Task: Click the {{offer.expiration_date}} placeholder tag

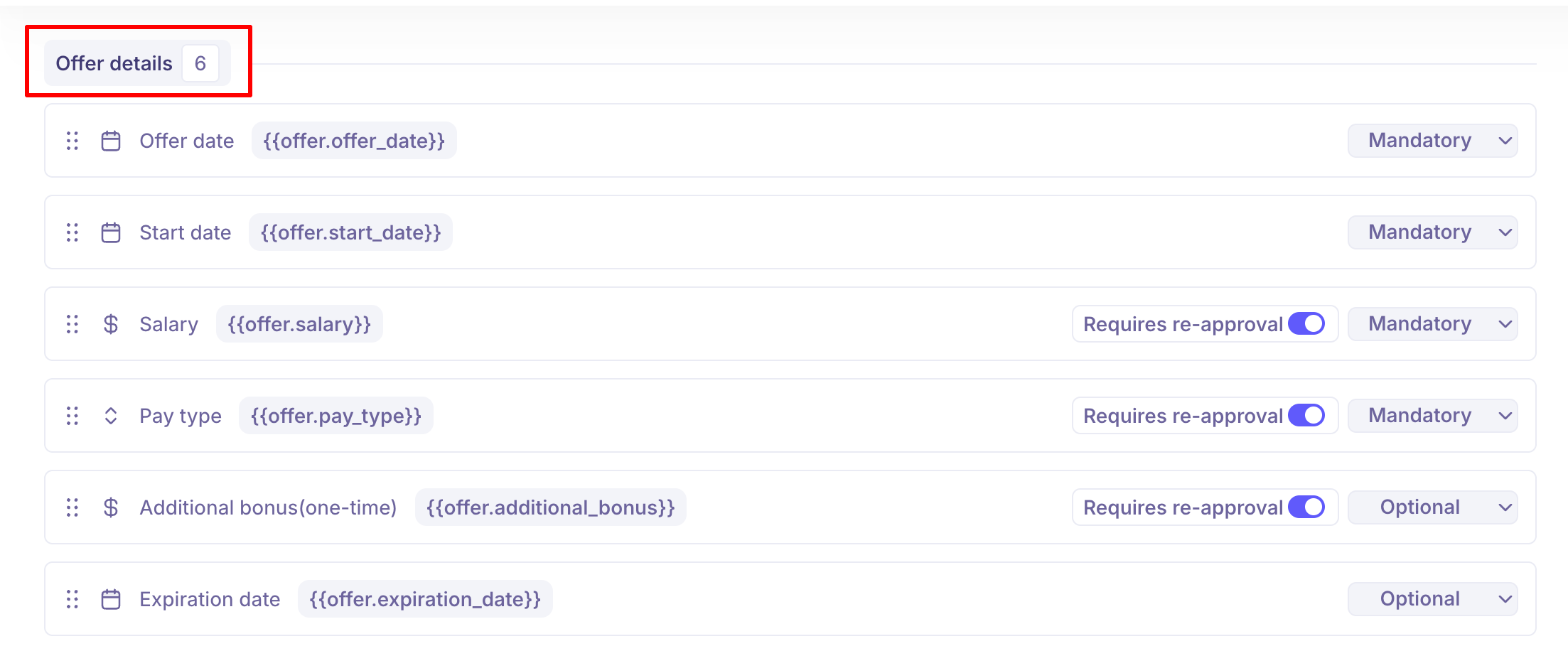Action: pos(425,599)
